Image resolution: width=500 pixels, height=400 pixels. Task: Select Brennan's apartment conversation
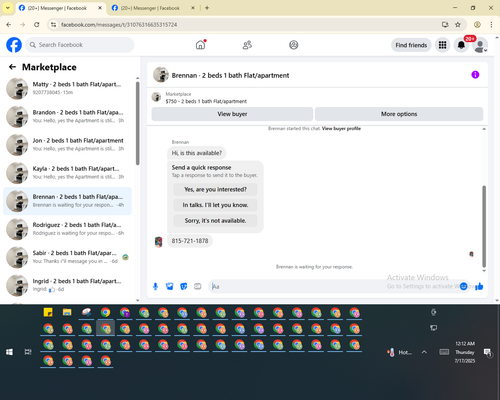click(x=68, y=201)
